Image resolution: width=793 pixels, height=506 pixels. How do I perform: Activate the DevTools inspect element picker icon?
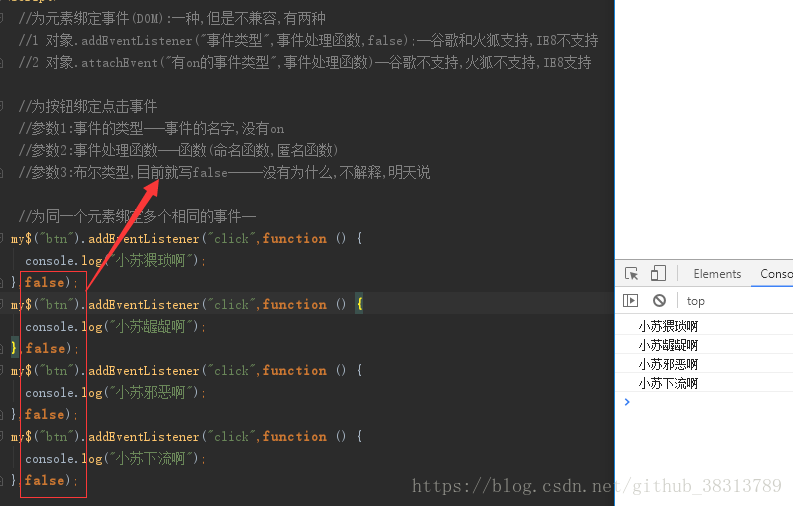631,273
